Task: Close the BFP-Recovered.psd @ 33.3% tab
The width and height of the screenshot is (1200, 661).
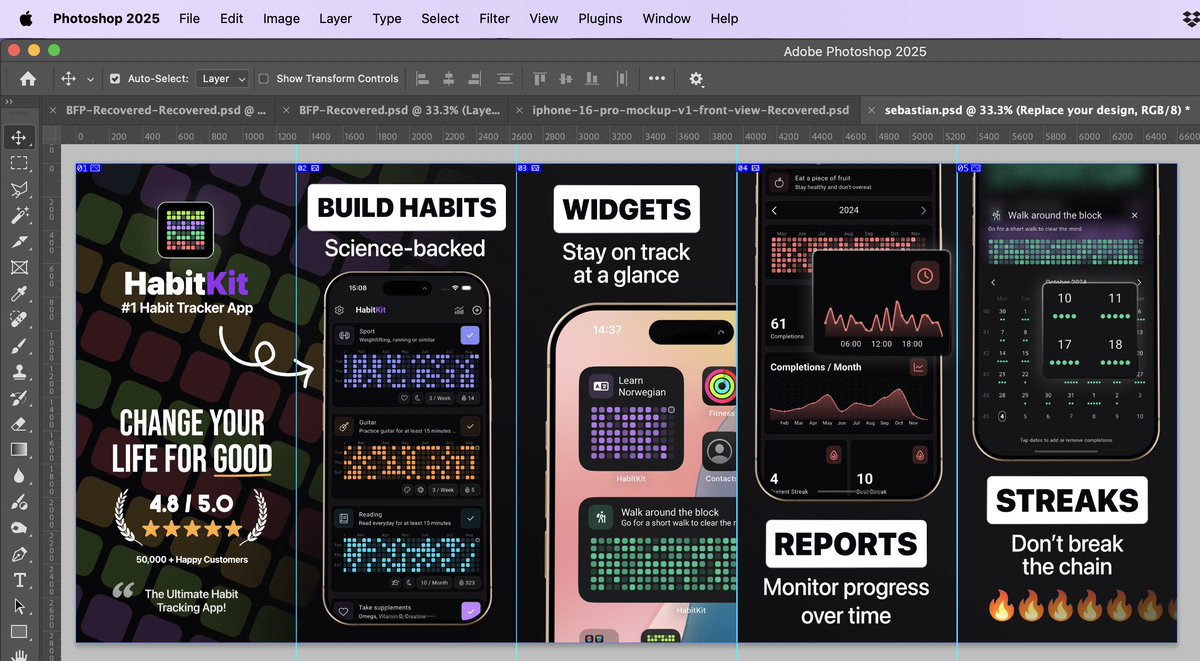Action: 286,110
